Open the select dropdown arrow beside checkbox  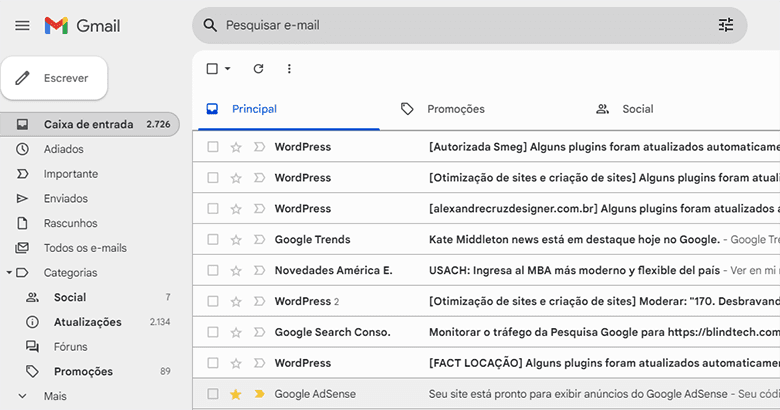[x=227, y=69]
